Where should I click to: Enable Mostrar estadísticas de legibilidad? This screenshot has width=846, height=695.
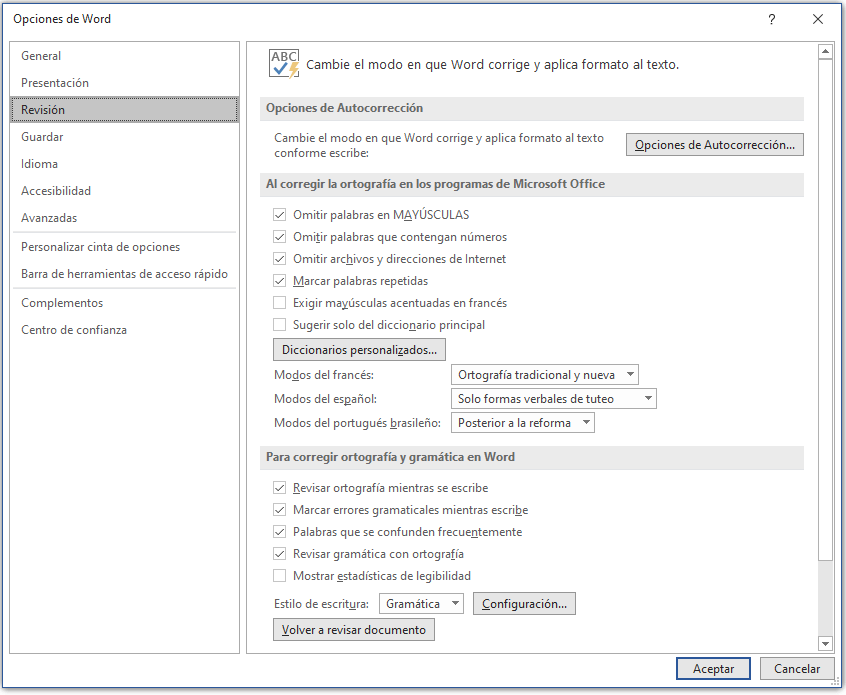point(279,576)
